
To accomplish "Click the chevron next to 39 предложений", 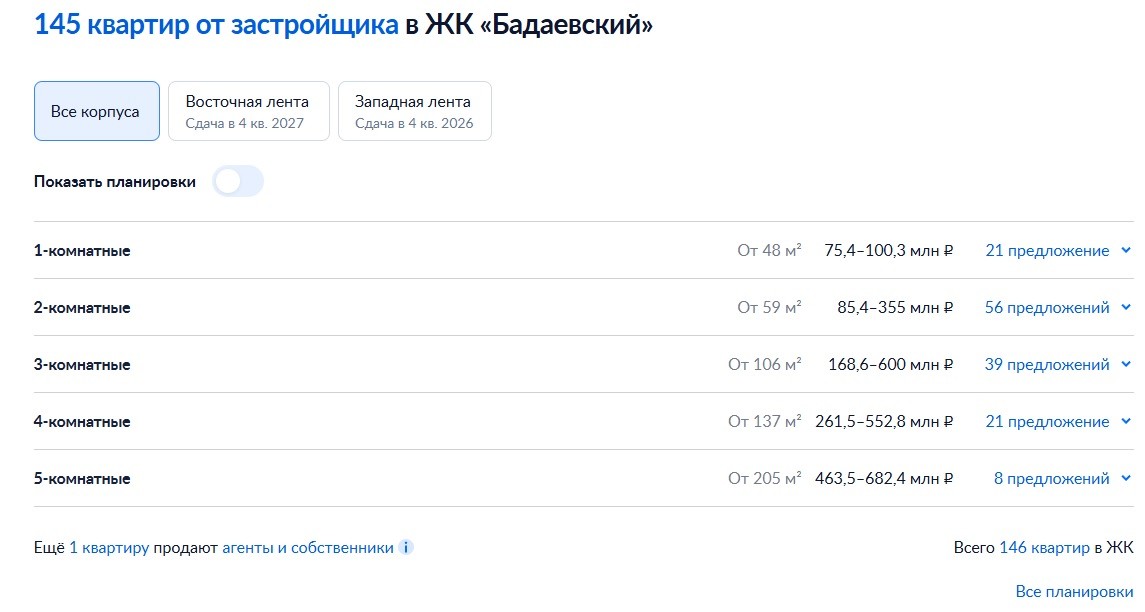I will tap(1126, 364).
